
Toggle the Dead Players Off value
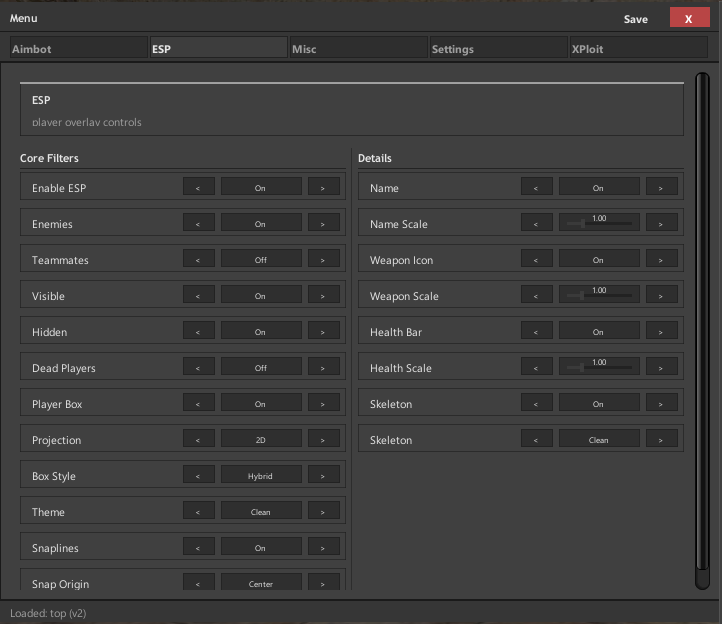coord(261,366)
